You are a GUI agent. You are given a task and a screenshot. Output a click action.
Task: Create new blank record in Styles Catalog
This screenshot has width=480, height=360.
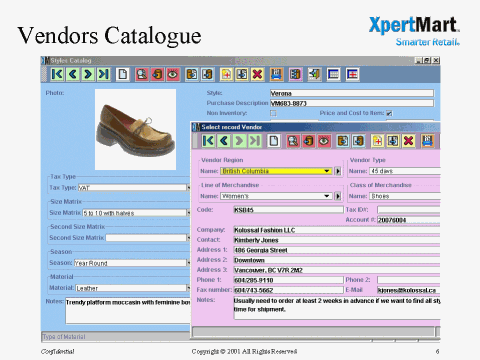click(122, 74)
